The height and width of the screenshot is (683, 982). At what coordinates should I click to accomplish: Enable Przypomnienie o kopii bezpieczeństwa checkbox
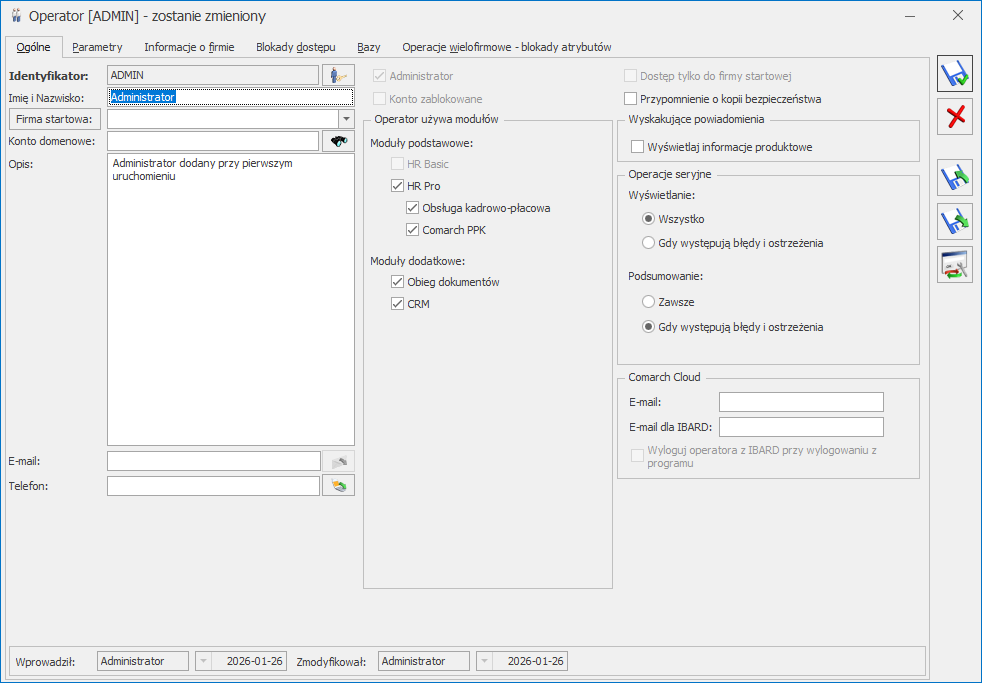630,99
